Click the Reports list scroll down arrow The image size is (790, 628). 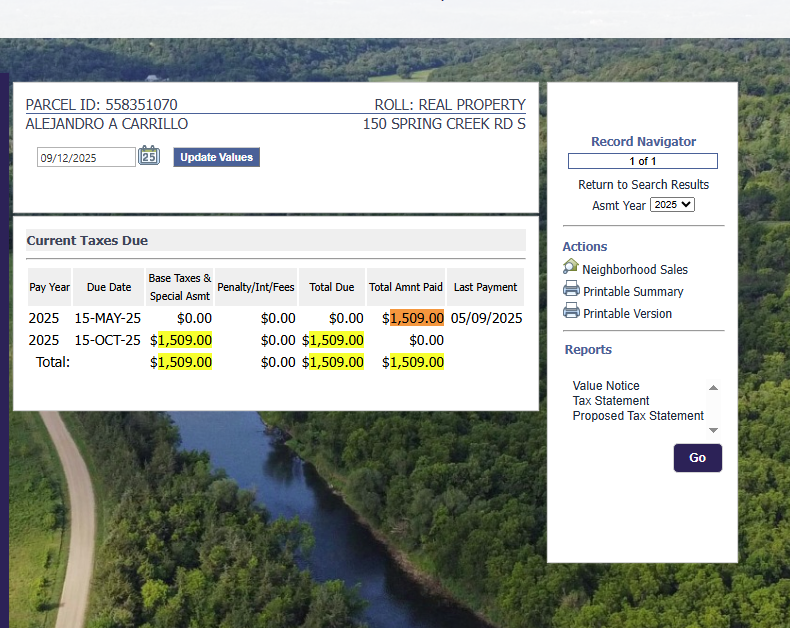(713, 430)
